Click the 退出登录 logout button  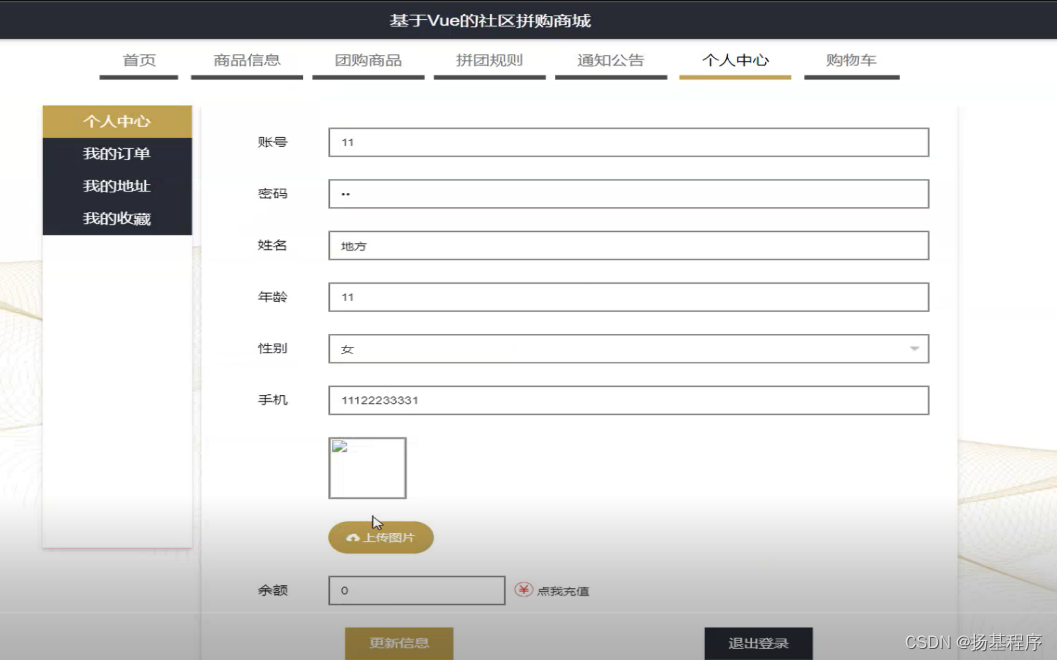pyautogui.click(x=758, y=643)
